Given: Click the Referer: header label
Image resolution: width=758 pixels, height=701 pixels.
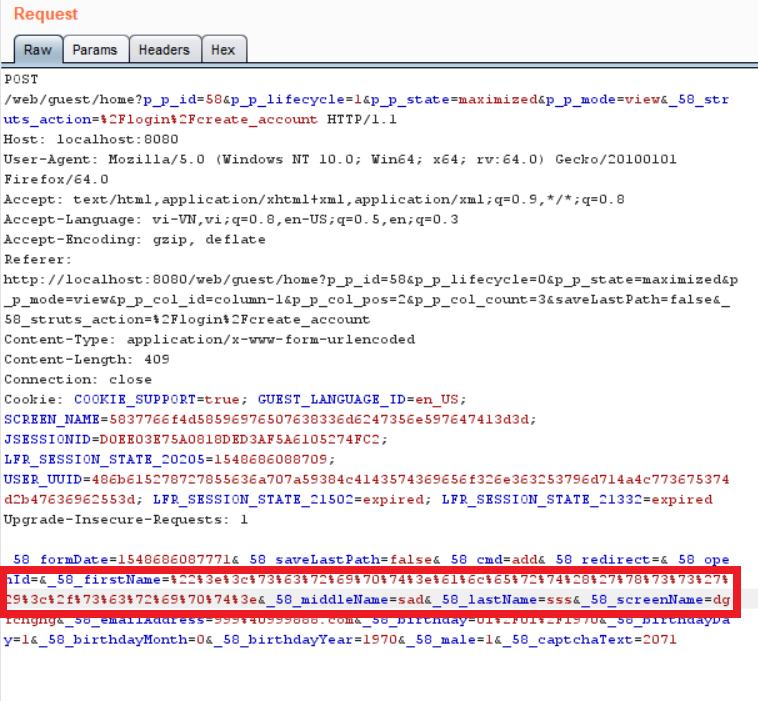Looking at the screenshot, I should [x=38, y=260].
